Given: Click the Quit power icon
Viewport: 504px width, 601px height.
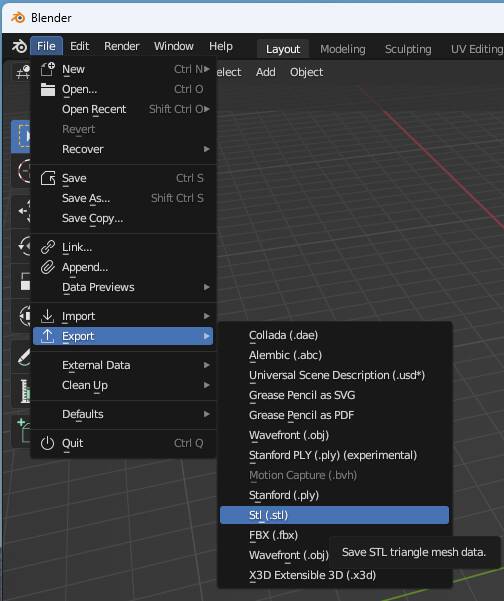Looking at the screenshot, I should coord(48,443).
